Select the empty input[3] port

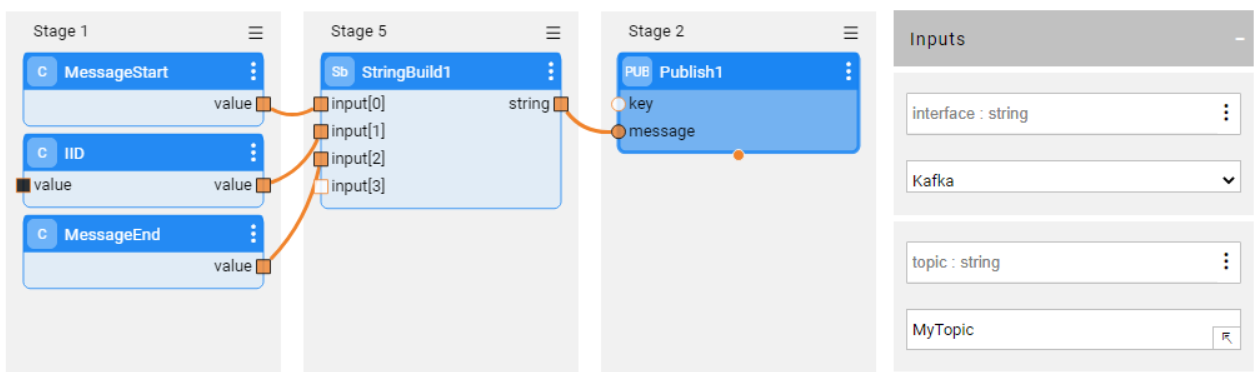[x=321, y=186]
